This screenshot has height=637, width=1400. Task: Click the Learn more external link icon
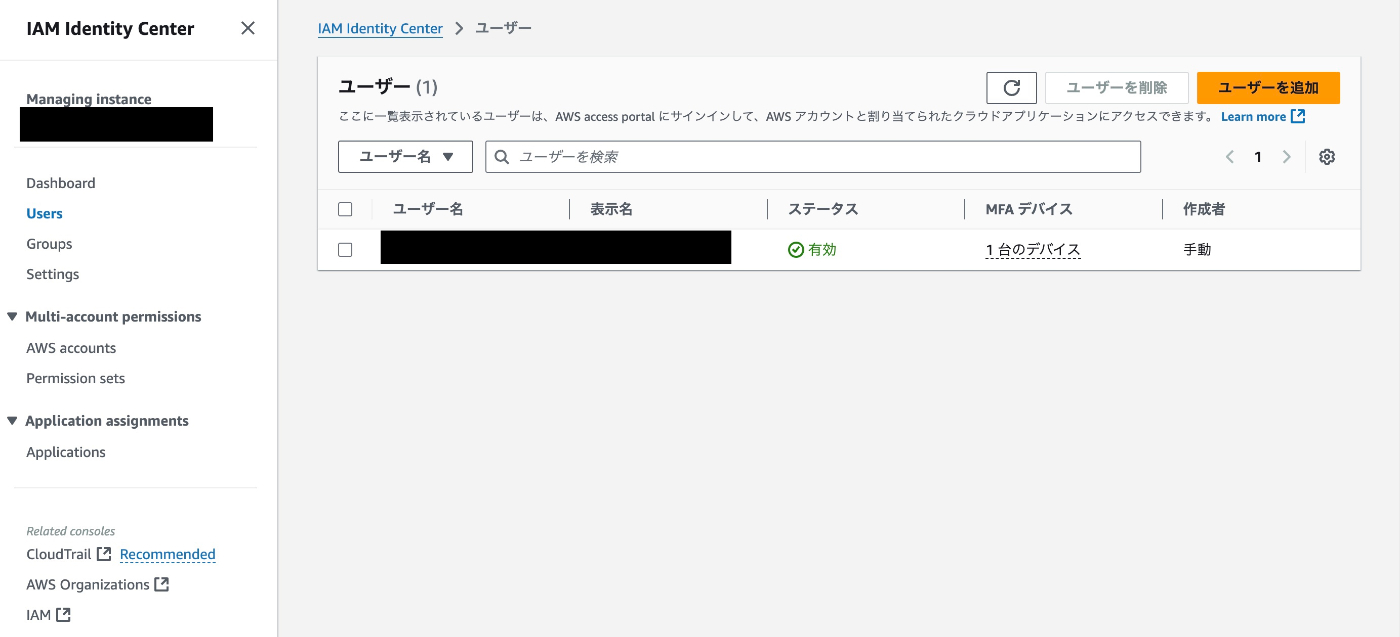[1298, 116]
